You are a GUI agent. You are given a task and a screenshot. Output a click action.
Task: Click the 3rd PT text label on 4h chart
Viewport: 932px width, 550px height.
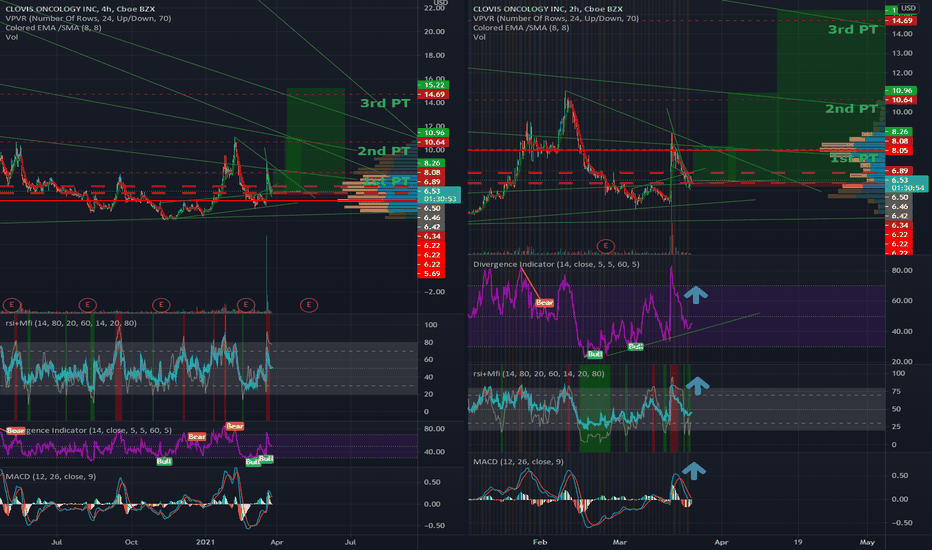click(x=385, y=103)
